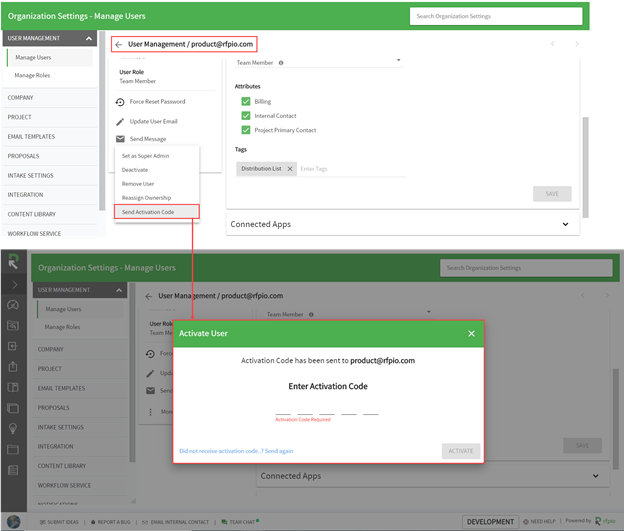Image resolution: width=624 pixels, height=531 pixels.
Task: Click the lightbulb icon in the dark sidebar
Action: tap(13, 428)
